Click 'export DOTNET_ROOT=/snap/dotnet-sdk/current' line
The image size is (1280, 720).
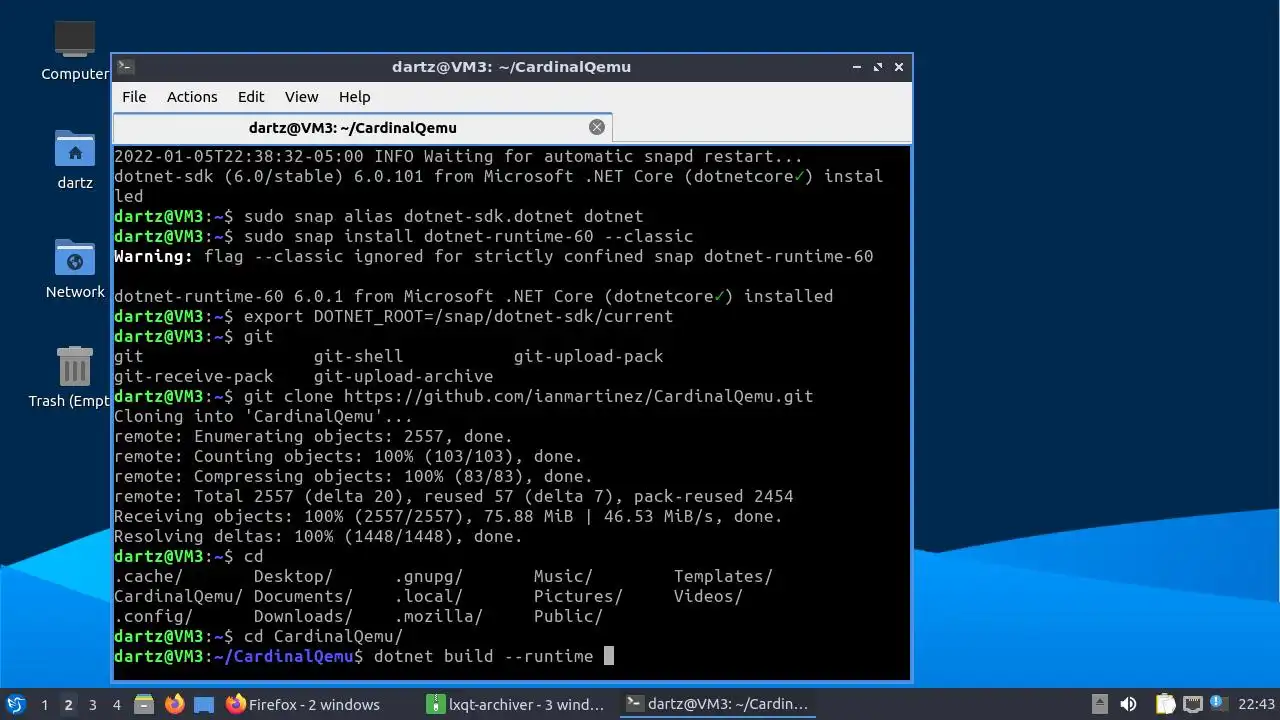[x=458, y=316]
